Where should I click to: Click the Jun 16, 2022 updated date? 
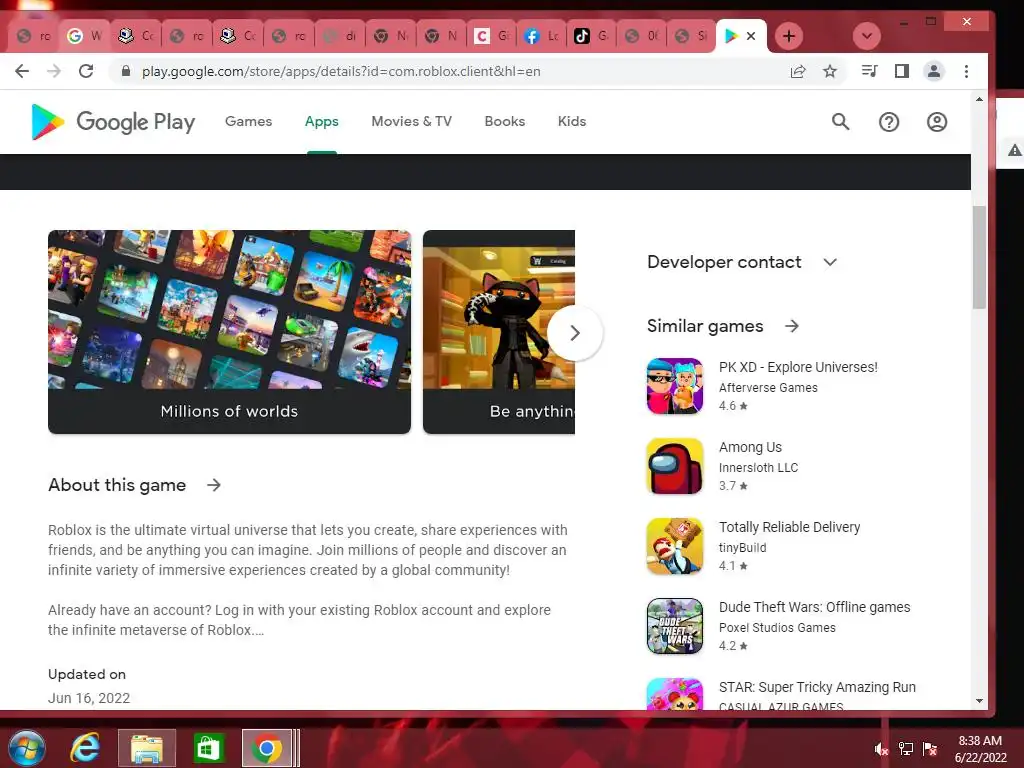tap(89, 698)
